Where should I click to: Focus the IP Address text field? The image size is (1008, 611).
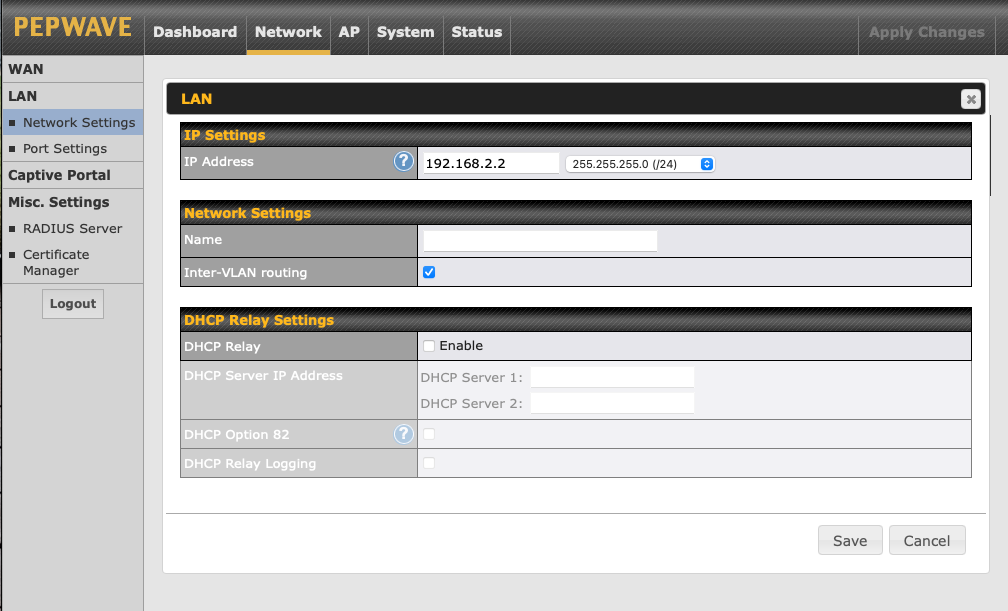(x=490, y=164)
